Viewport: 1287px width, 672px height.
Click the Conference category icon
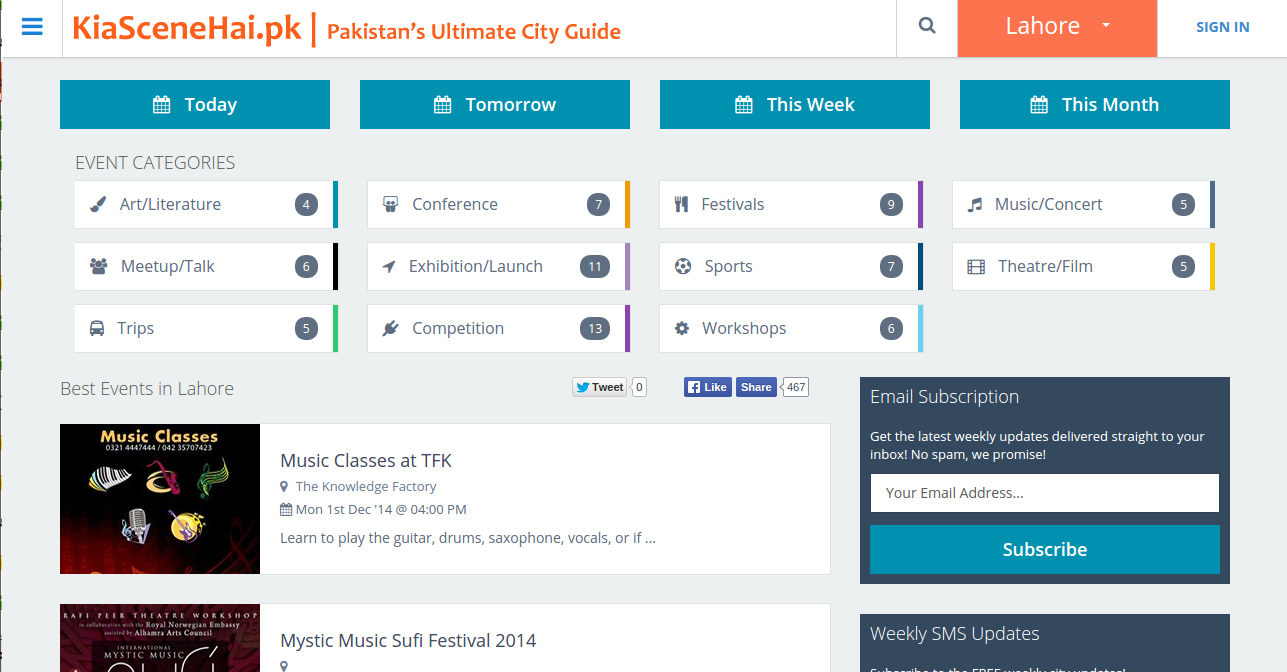pos(391,205)
